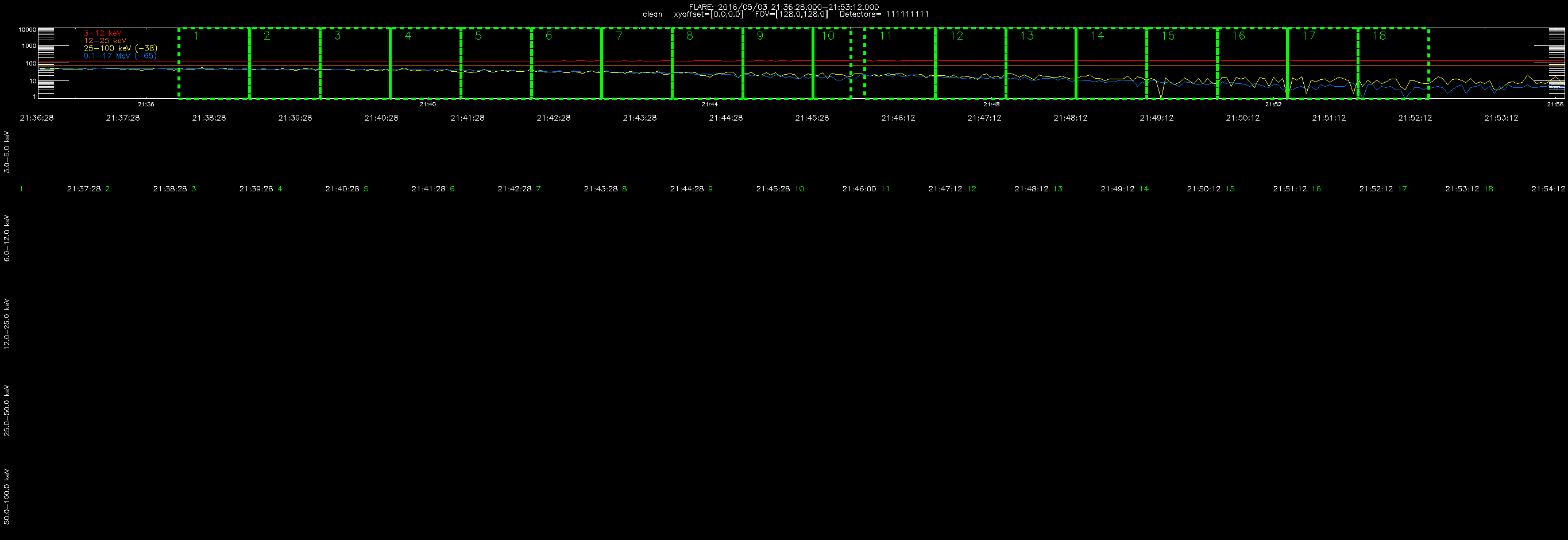This screenshot has height=540, width=1568.
Task: Select time interval 3 box on light curve
Action: (355, 63)
